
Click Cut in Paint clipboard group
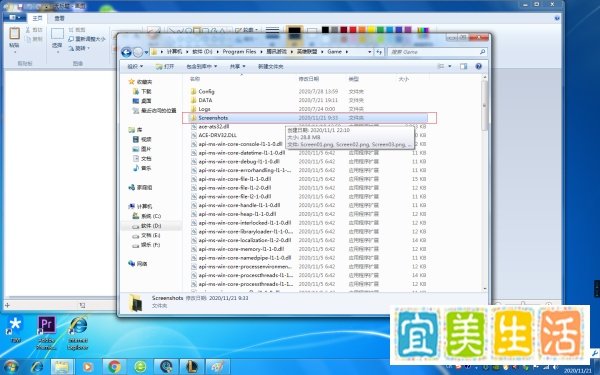coord(34,30)
